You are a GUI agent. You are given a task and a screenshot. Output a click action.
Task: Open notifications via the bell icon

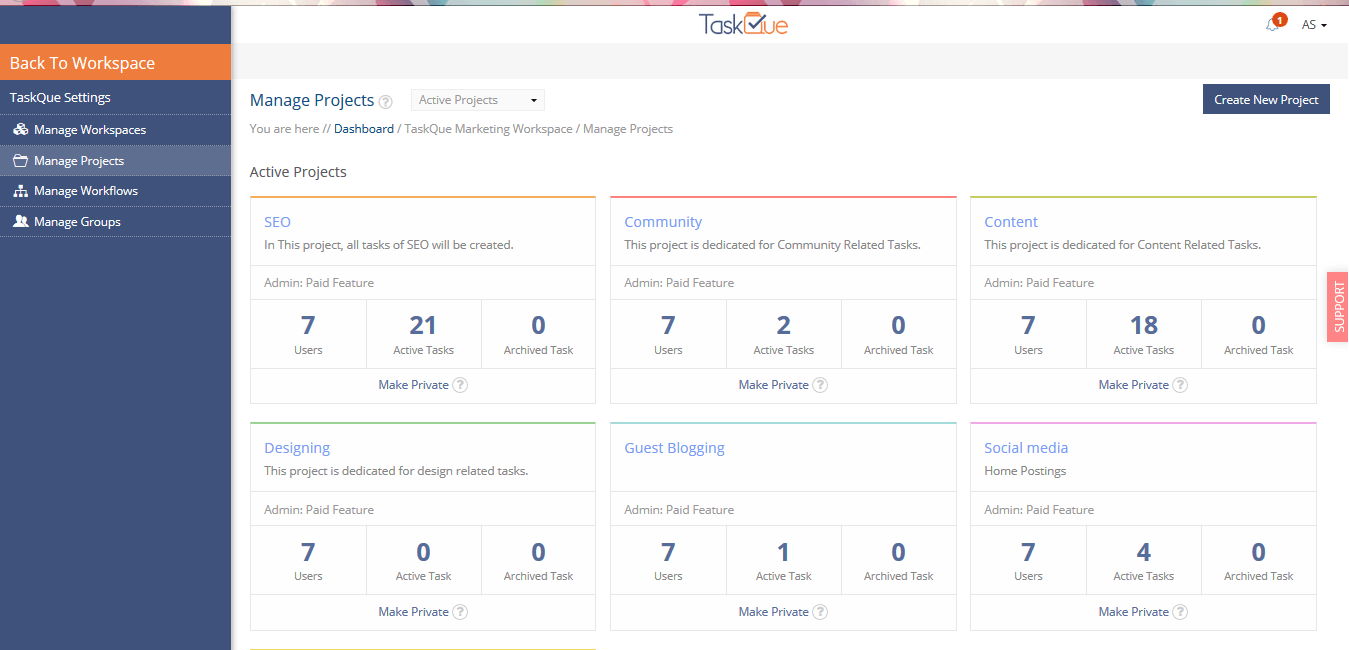coord(1272,24)
